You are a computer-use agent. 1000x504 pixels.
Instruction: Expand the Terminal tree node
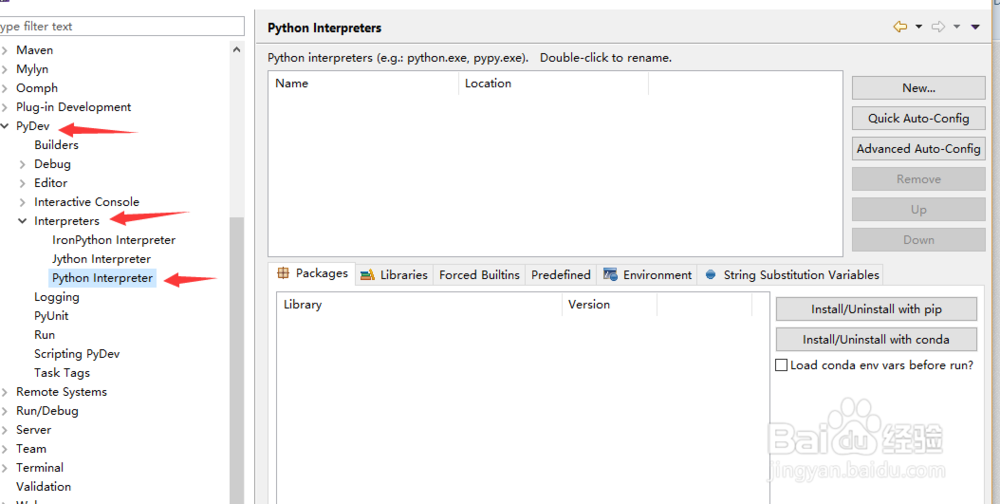click(4, 468)
